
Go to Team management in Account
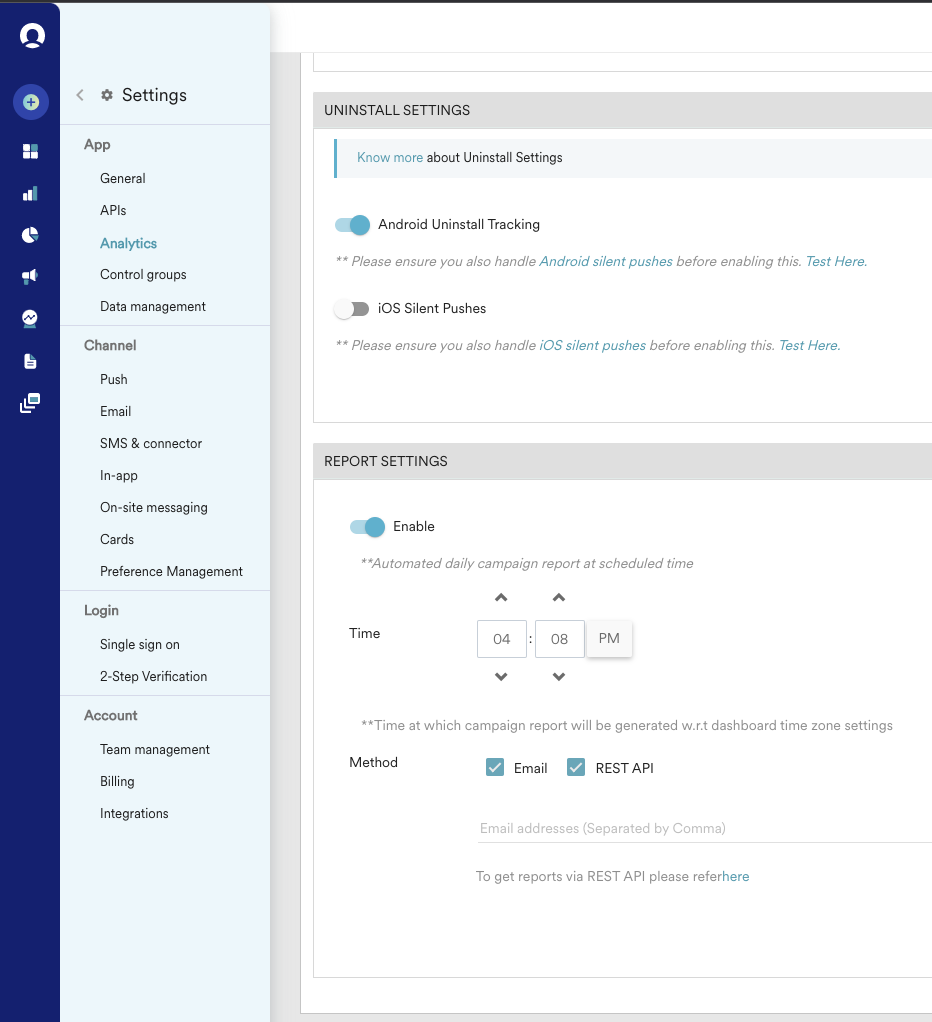tap(155, 749)
